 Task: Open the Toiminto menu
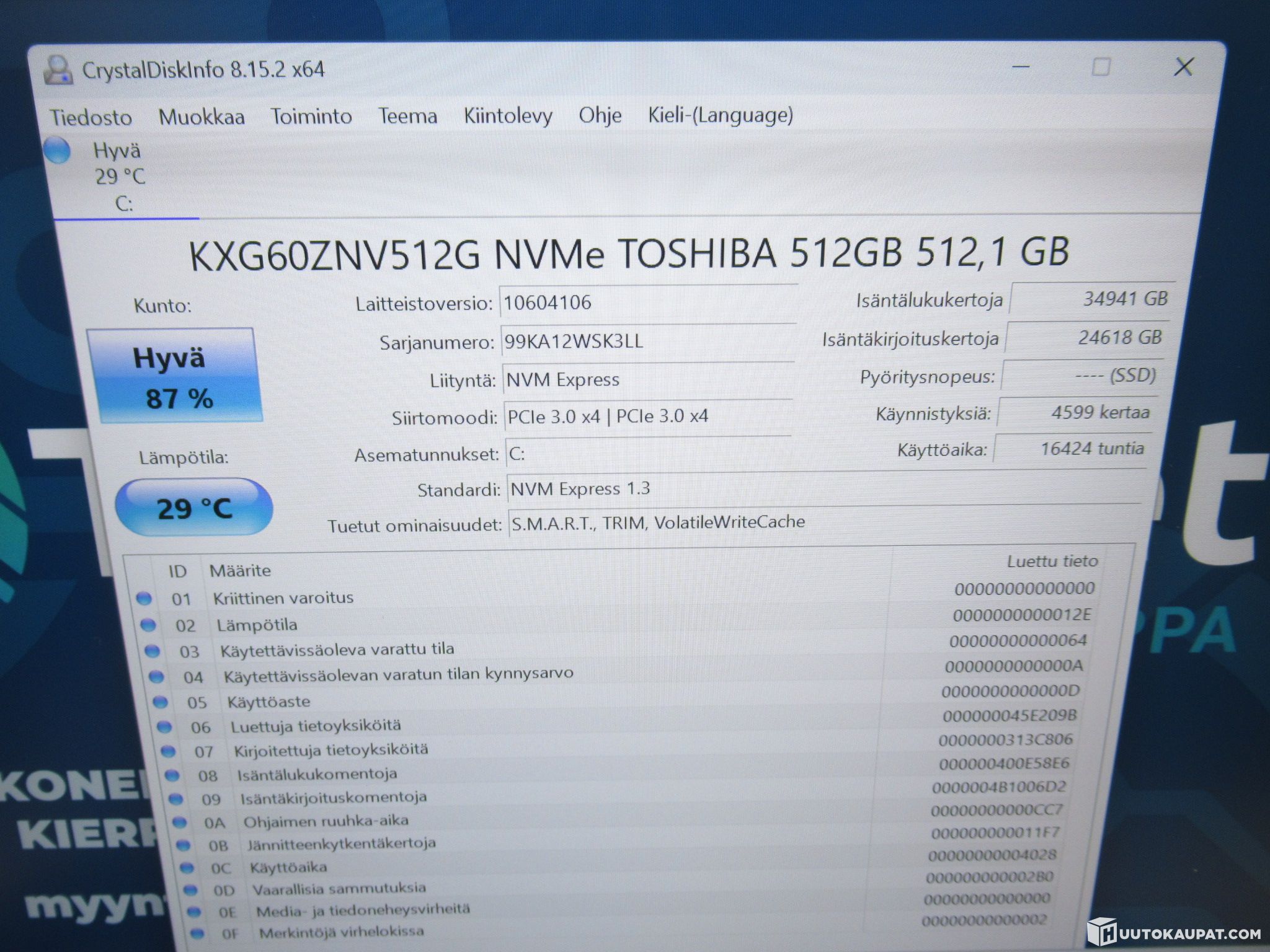(311, 116)
